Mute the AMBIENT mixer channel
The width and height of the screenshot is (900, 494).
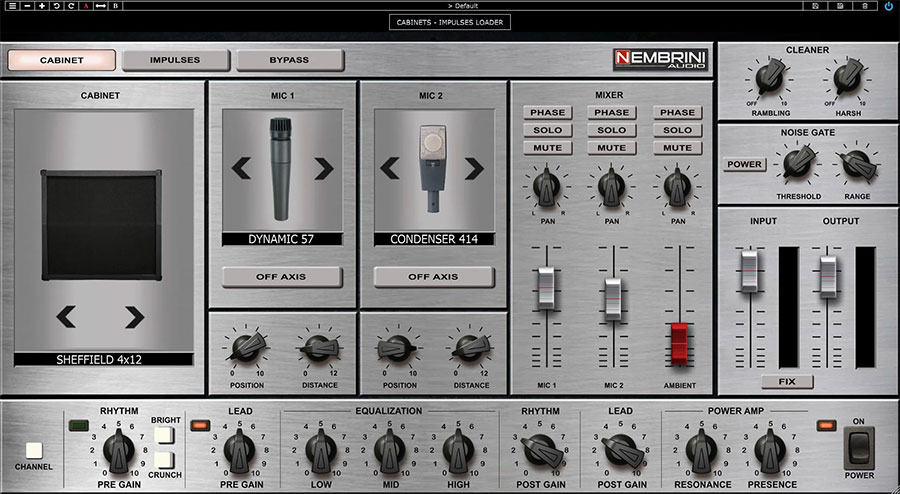[677, 147]
